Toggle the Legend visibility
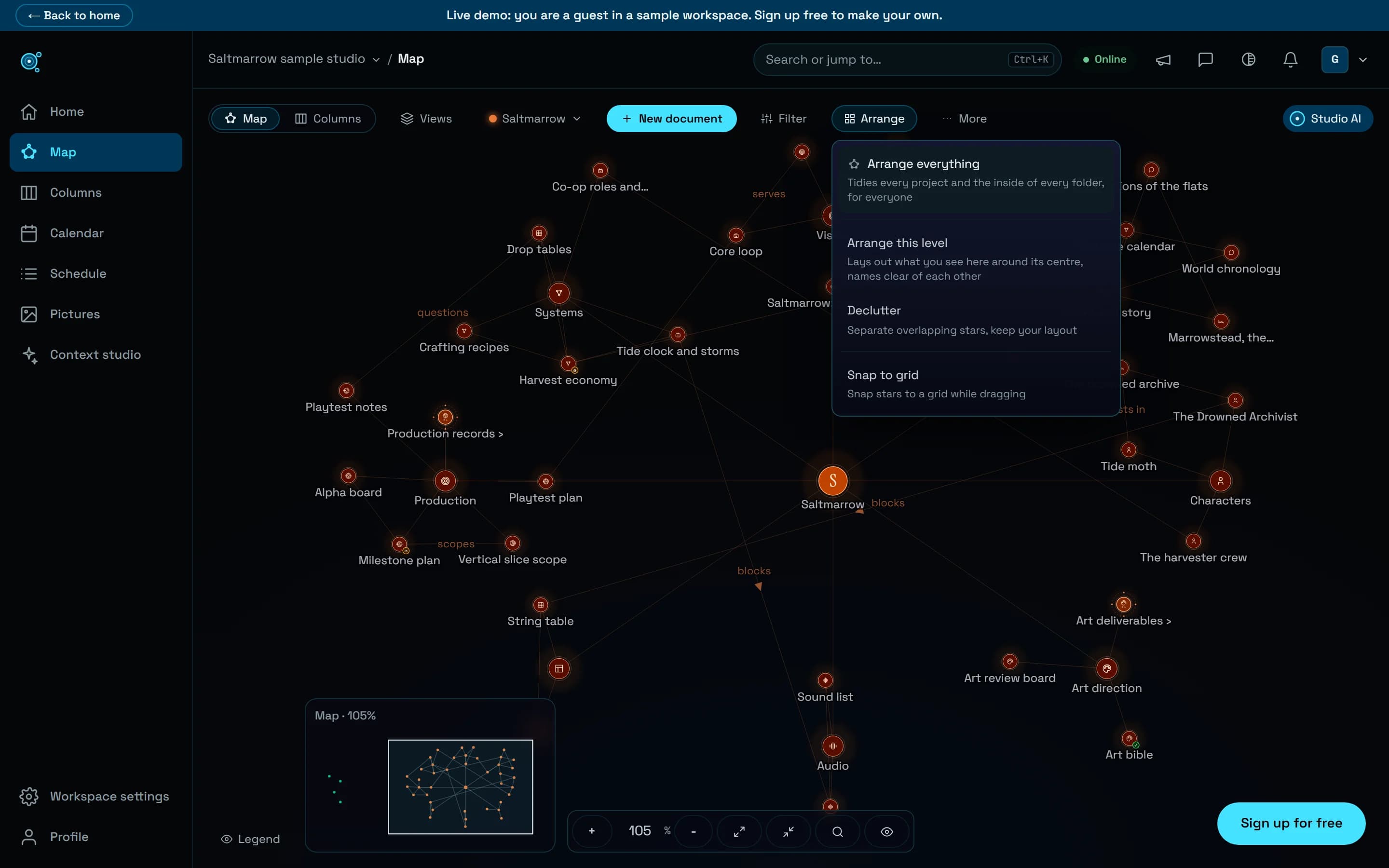 250,839
